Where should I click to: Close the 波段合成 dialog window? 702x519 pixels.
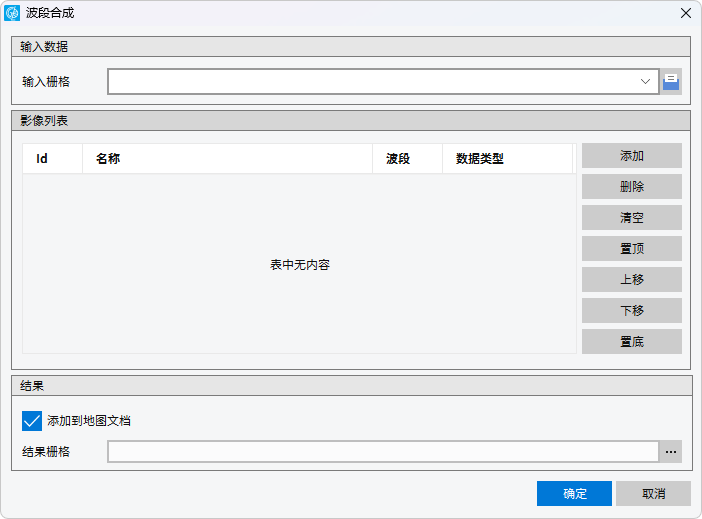tap(685, 13)
